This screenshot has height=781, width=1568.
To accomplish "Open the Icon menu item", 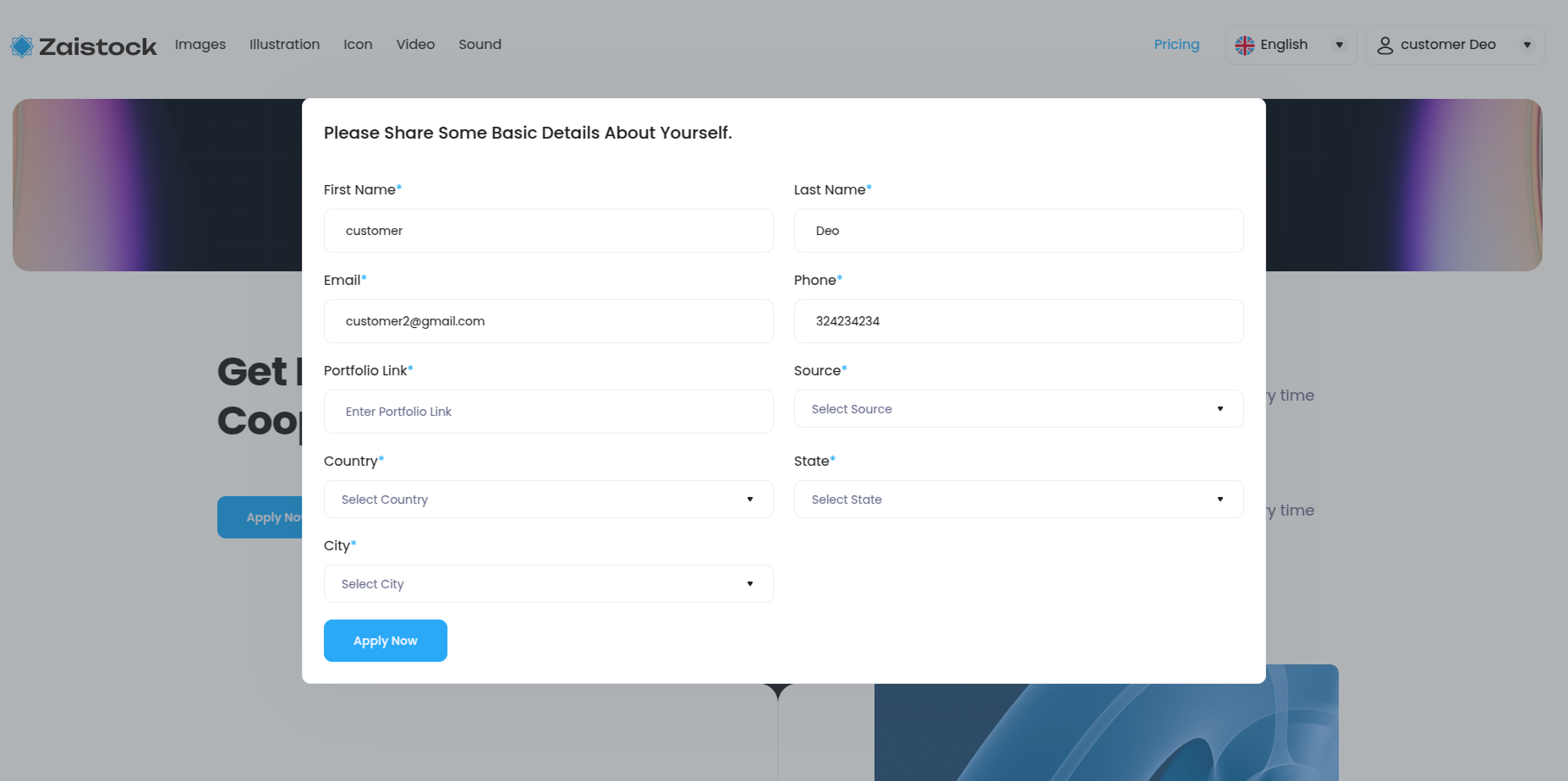I will pos(358,44).
